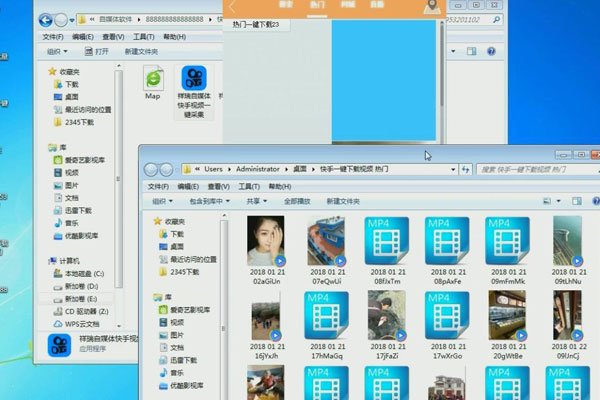Click the sidebar scrollbar in the 自媒体软件 window
Screen dimensions: 600x400
(118, 179)
